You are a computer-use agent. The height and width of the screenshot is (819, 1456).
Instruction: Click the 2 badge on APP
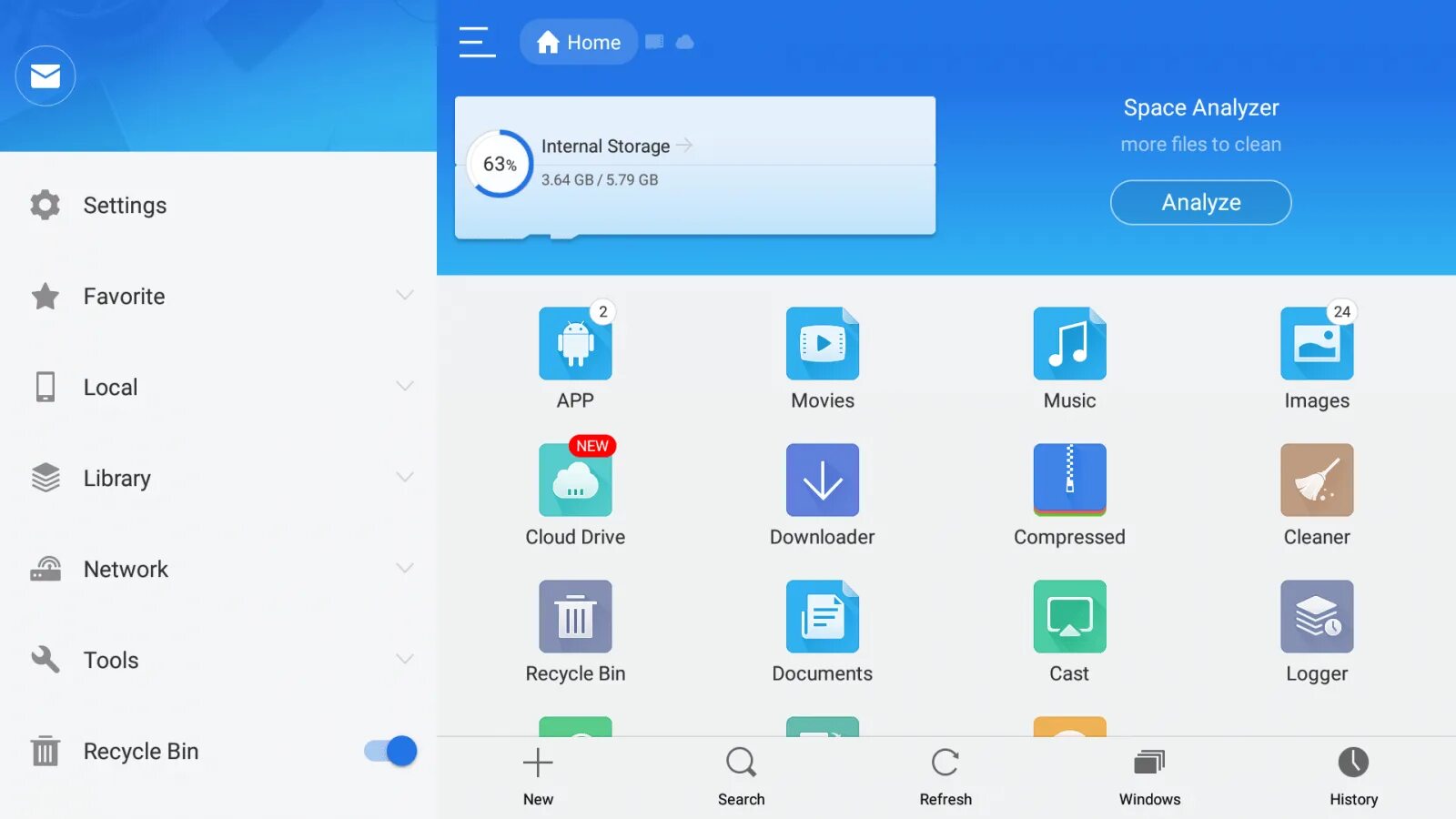point(602,311)
